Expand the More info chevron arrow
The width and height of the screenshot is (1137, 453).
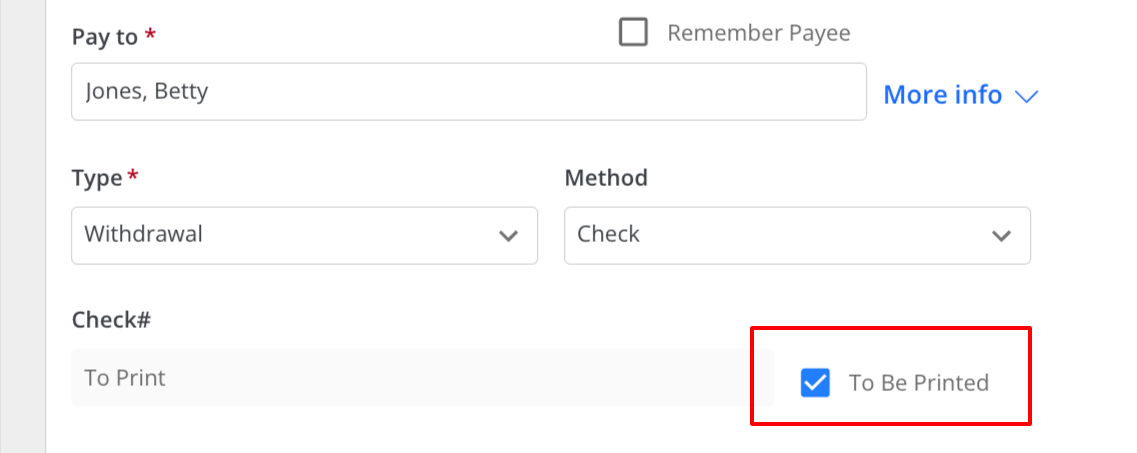1027,96
